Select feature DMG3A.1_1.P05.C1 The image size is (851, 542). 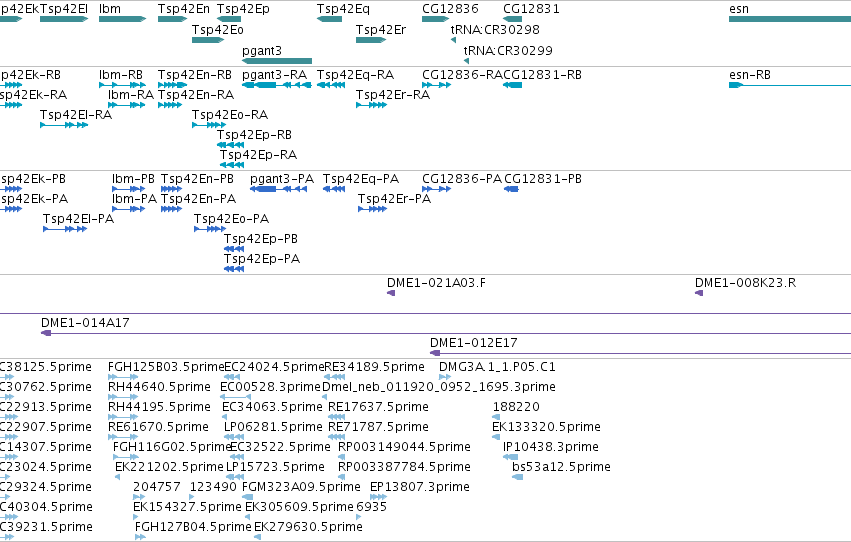tap(444, 377)
